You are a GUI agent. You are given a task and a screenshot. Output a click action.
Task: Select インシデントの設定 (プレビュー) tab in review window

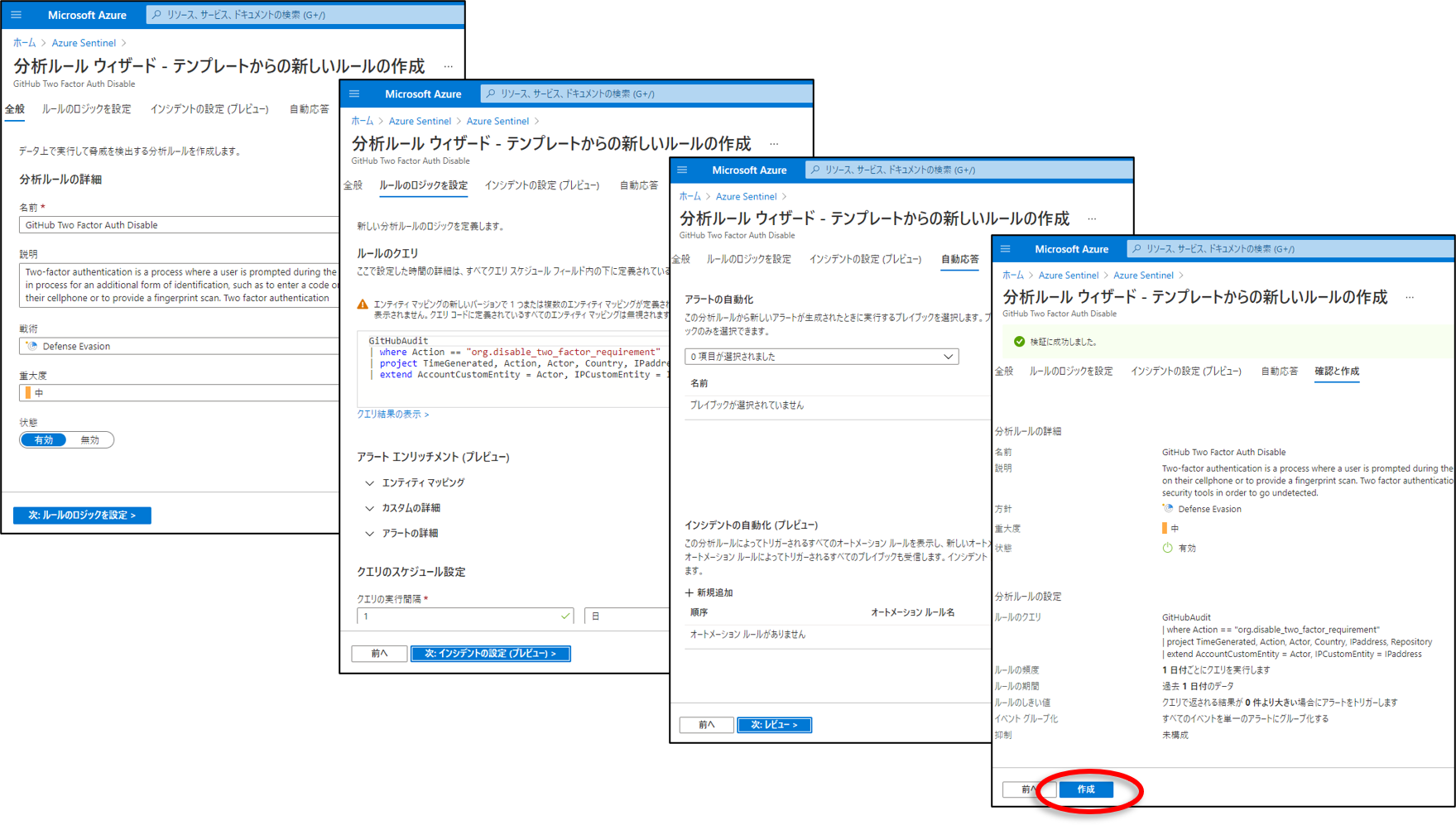click(x=1186, y=372)
